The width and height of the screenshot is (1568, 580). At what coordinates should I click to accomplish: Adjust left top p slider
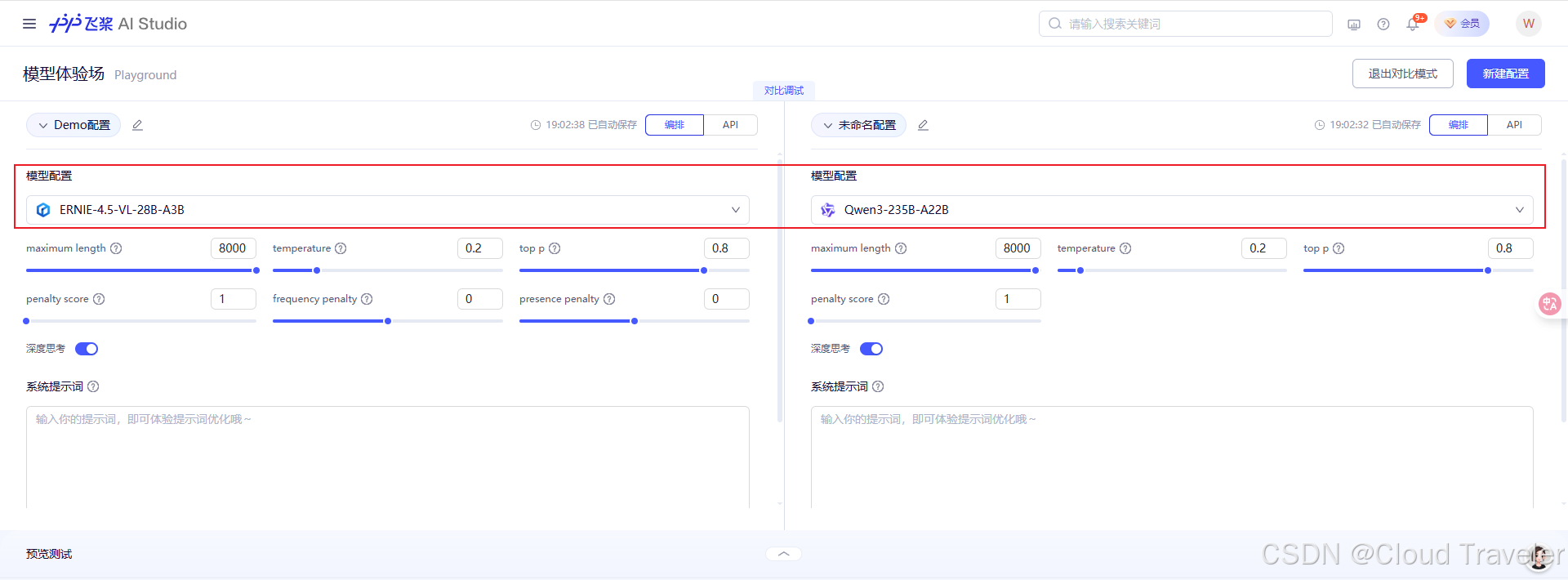click(635, 270)
